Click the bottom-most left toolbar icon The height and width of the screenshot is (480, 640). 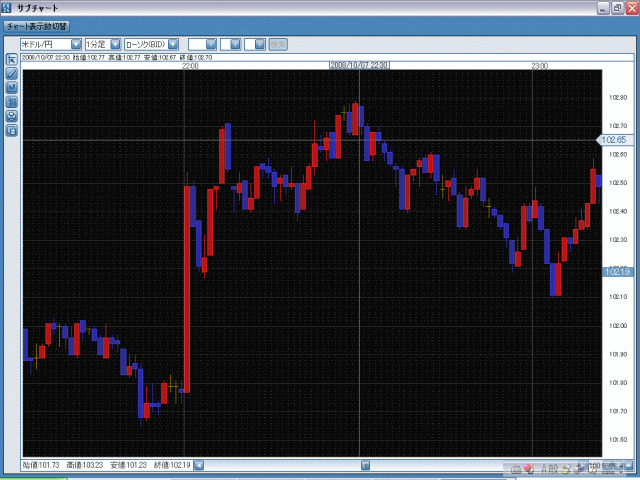click(x=11, y=129)
